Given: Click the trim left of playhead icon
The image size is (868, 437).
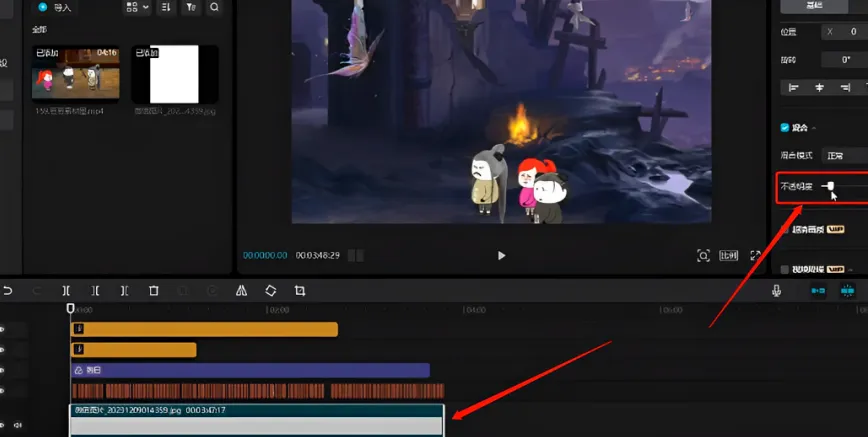Looking at the screenshot, I should [x=95, y=291].
